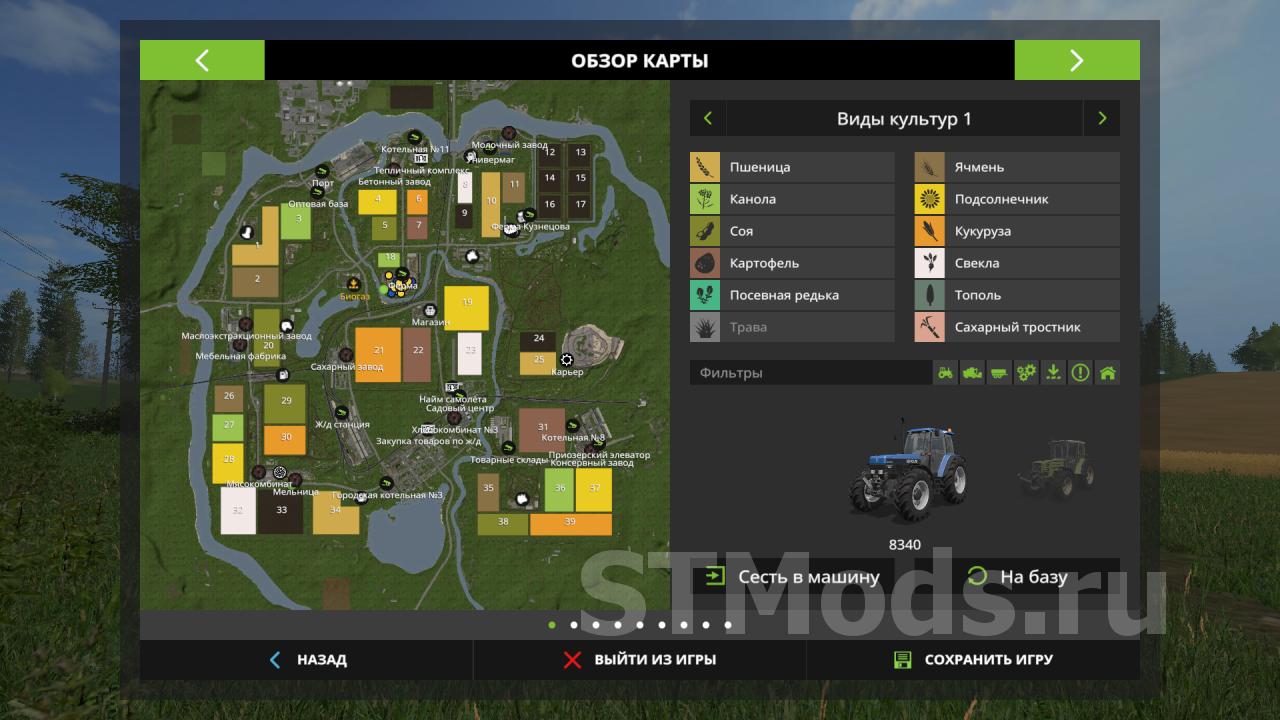This screenshot has width=1280, height=720.
Task: Toggle the exclamation mark filter icon
Action: pyautogui.click(x=1080, y=373)
